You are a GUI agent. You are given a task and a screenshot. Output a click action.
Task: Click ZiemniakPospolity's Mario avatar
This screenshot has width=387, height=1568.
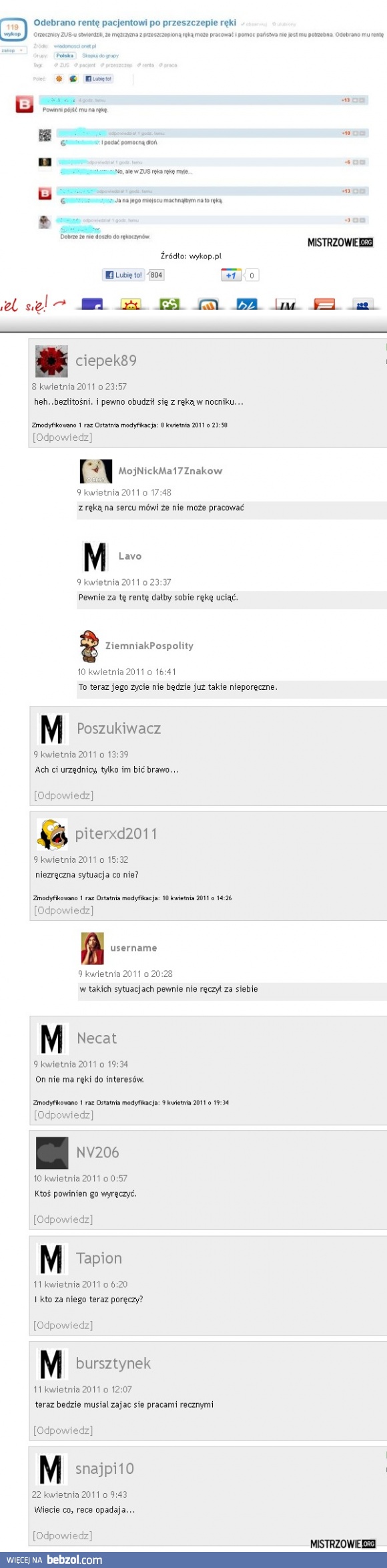(89, 646)
